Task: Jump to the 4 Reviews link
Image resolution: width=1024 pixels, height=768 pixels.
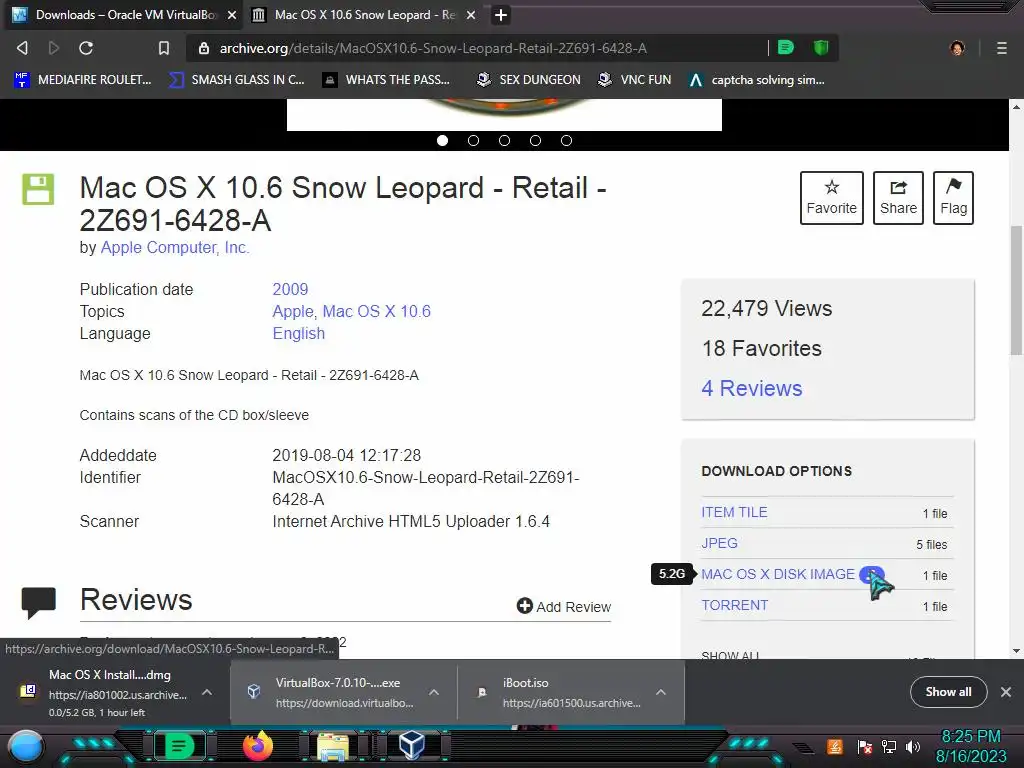Action: 752,388
